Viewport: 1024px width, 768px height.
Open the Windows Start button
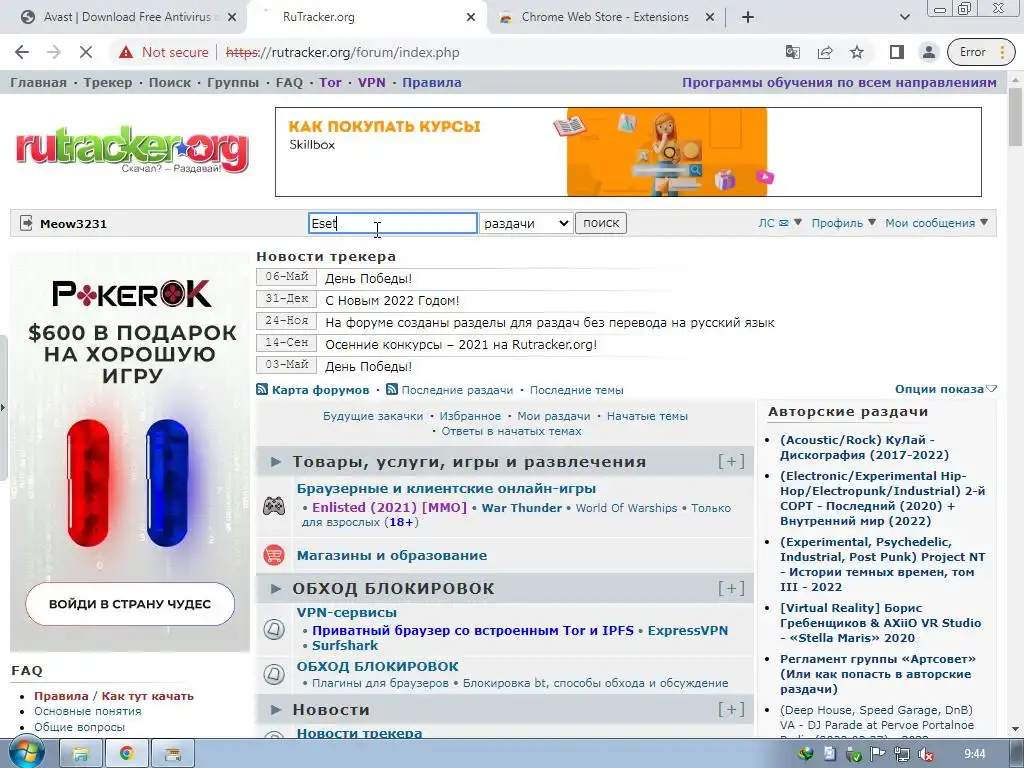point(27,754)
